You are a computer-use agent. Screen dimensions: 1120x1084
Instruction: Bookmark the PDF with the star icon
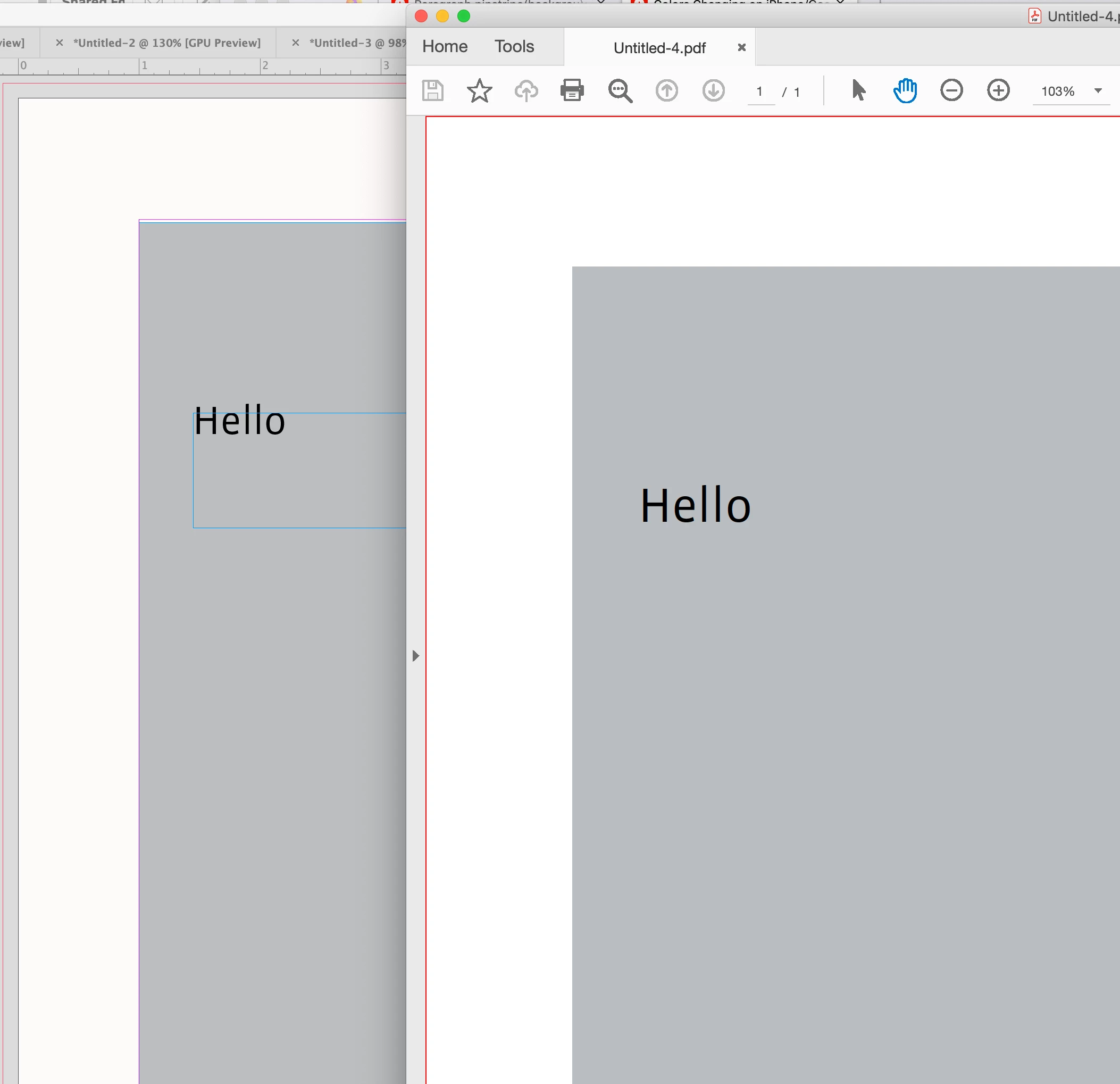(x=479, y=91)
